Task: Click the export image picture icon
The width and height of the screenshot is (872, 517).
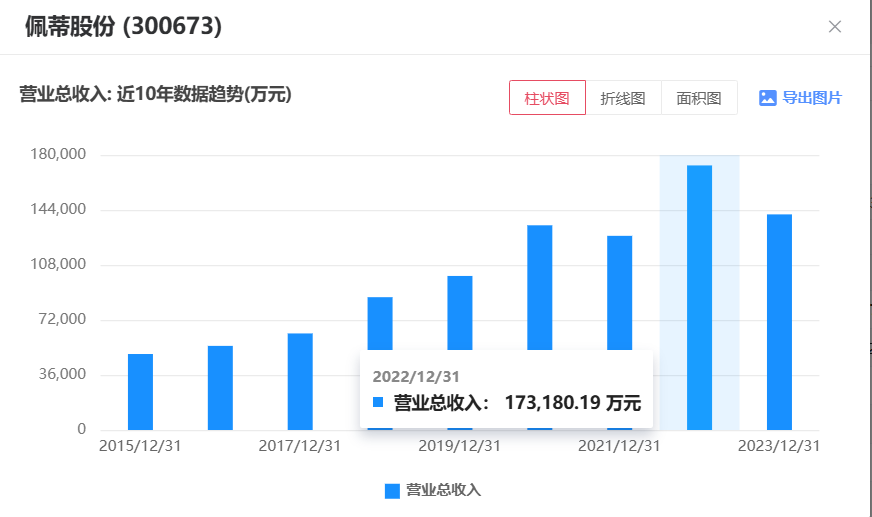Action: [767, 98]
